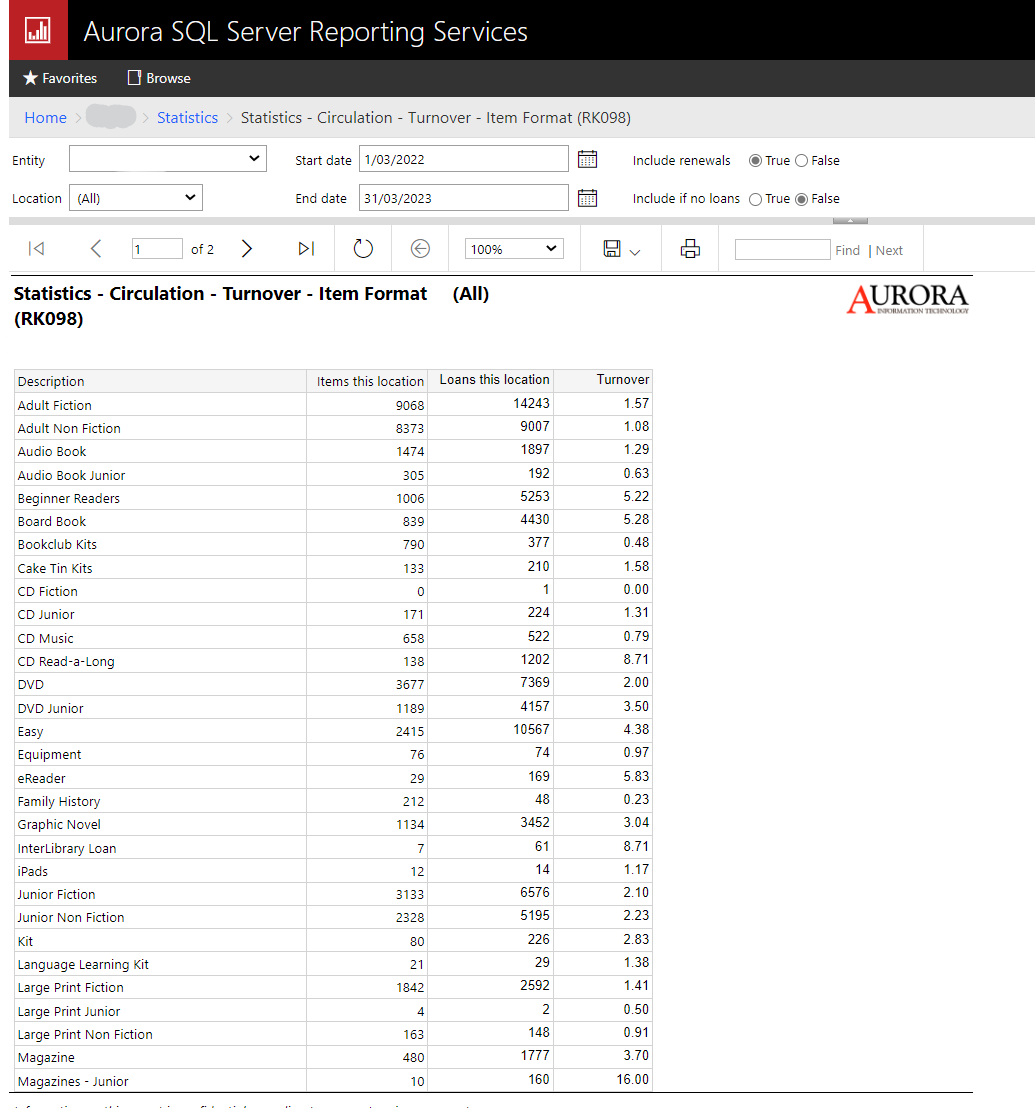Select the Beginner Readers row label

(x=69, y=499)
